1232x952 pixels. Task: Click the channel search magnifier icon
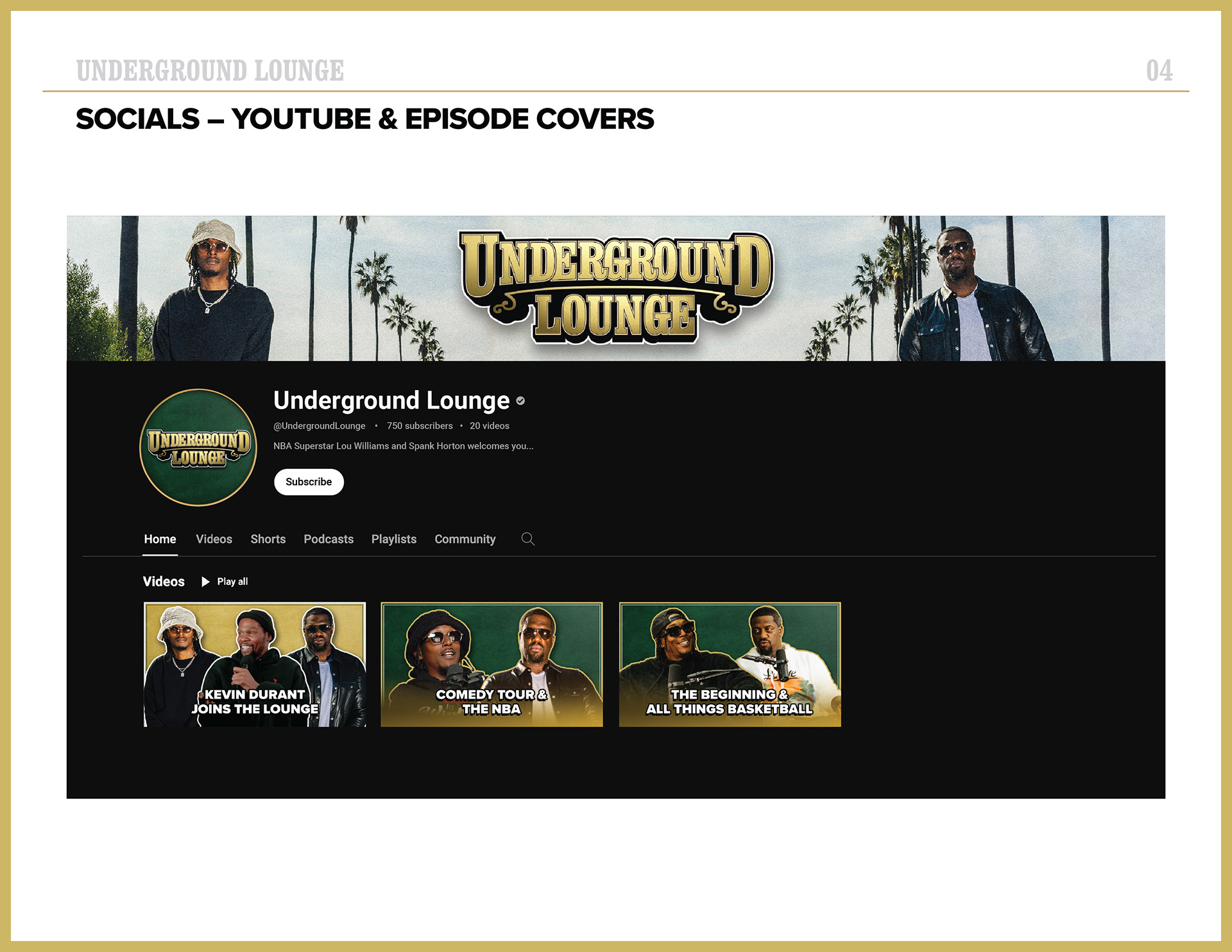pyautogui.click(x=527, y=539)
